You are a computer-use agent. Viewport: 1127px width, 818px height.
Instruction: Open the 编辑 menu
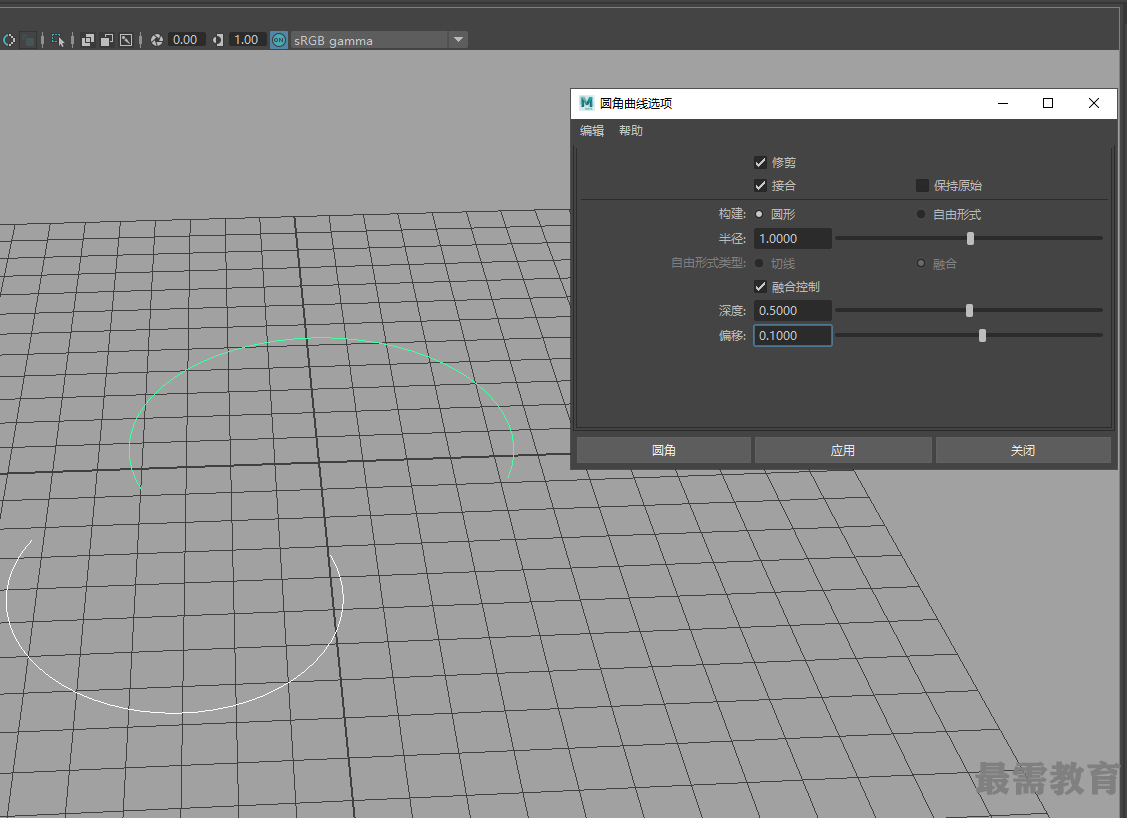592,131
